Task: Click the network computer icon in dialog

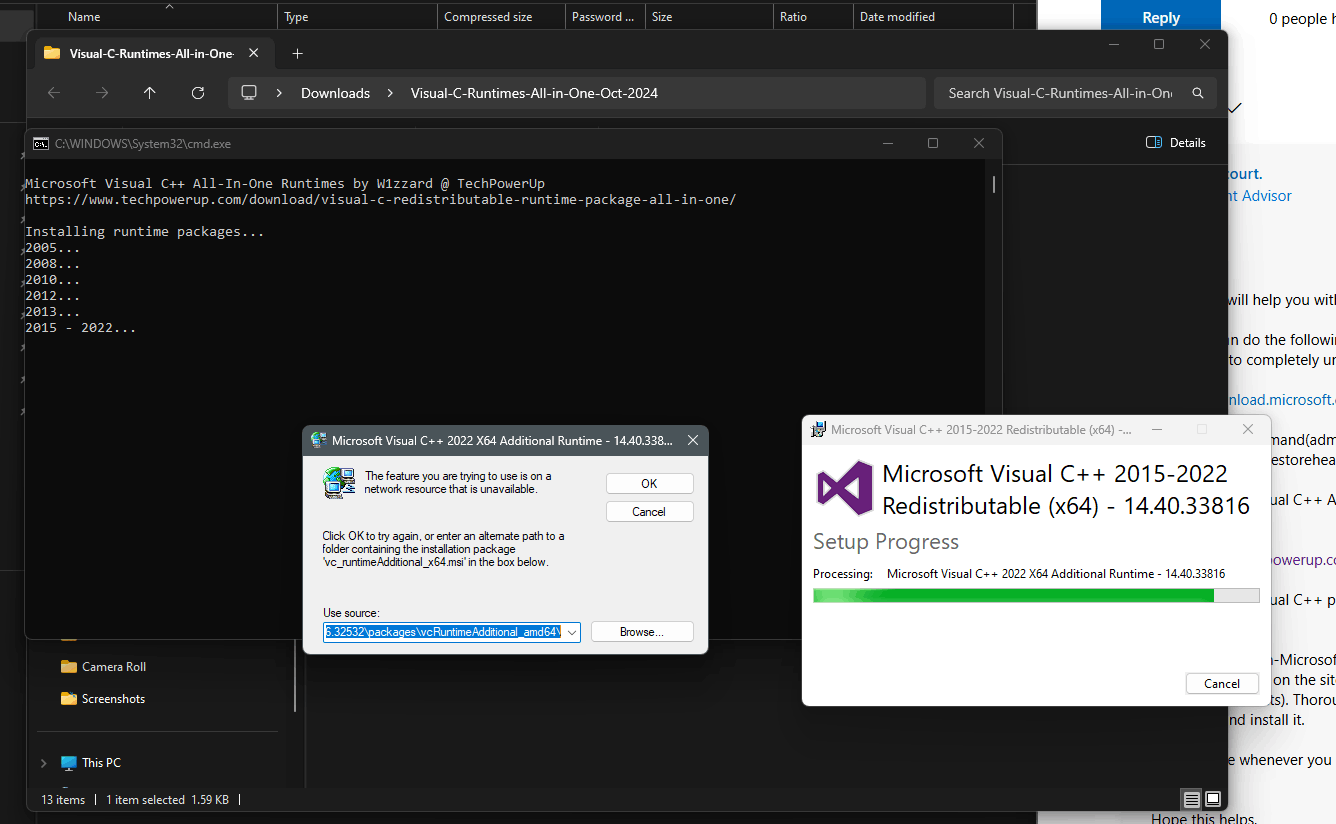Action: click(338, 483)
